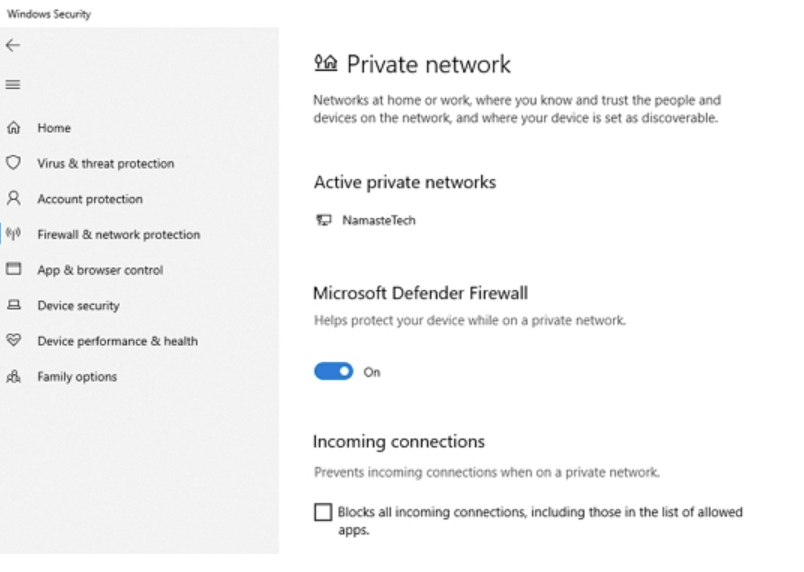The width and height of the screenshot is (804, 572).
Task: Click the Account protection person icon
Action: tap(13, 198)
